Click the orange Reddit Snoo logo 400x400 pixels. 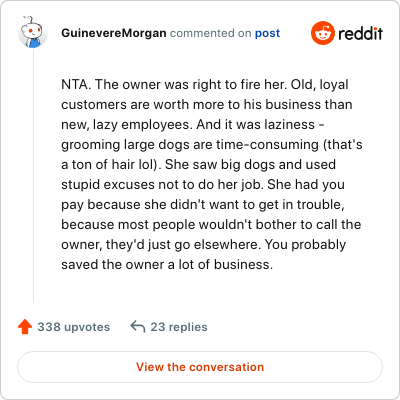click(322, 33)
